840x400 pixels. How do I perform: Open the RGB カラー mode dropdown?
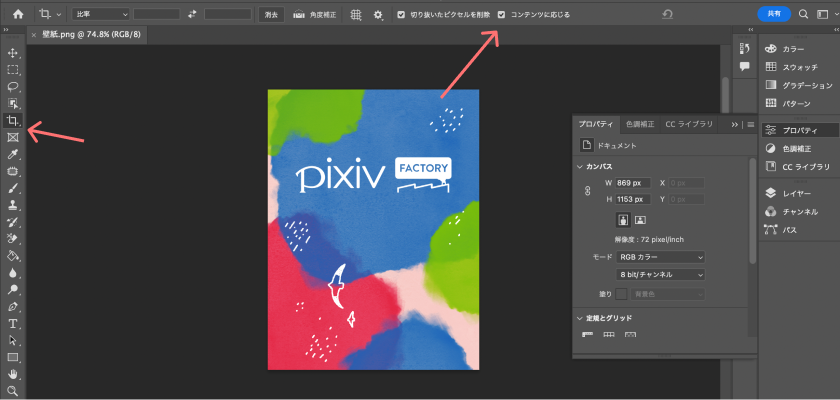point(661,257)
